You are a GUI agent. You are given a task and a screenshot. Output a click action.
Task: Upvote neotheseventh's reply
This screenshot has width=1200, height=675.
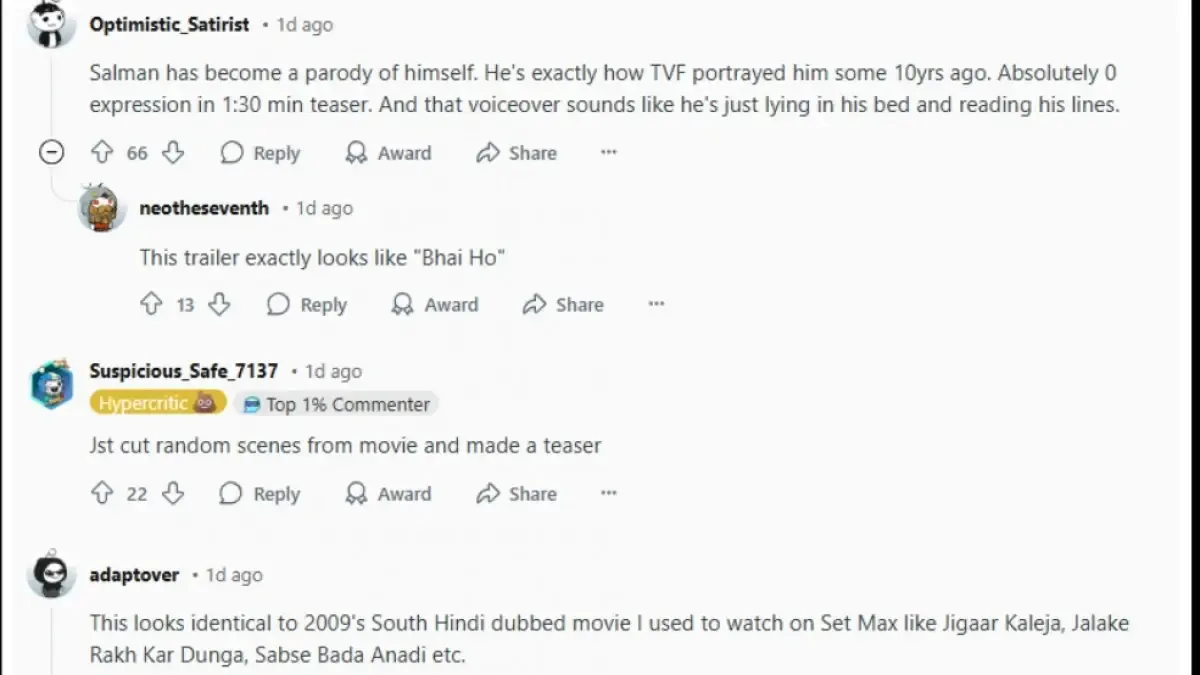click(151, 305)
